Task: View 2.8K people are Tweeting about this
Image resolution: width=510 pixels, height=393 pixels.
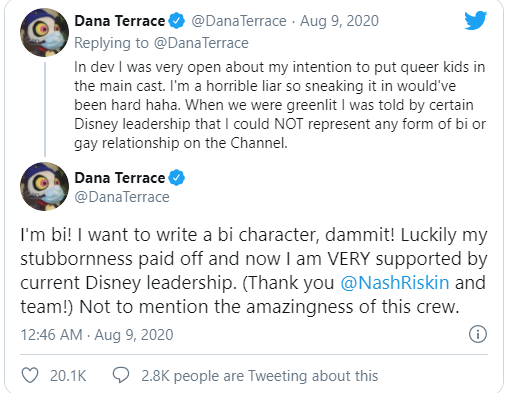Action: click(x=260, y=376)
